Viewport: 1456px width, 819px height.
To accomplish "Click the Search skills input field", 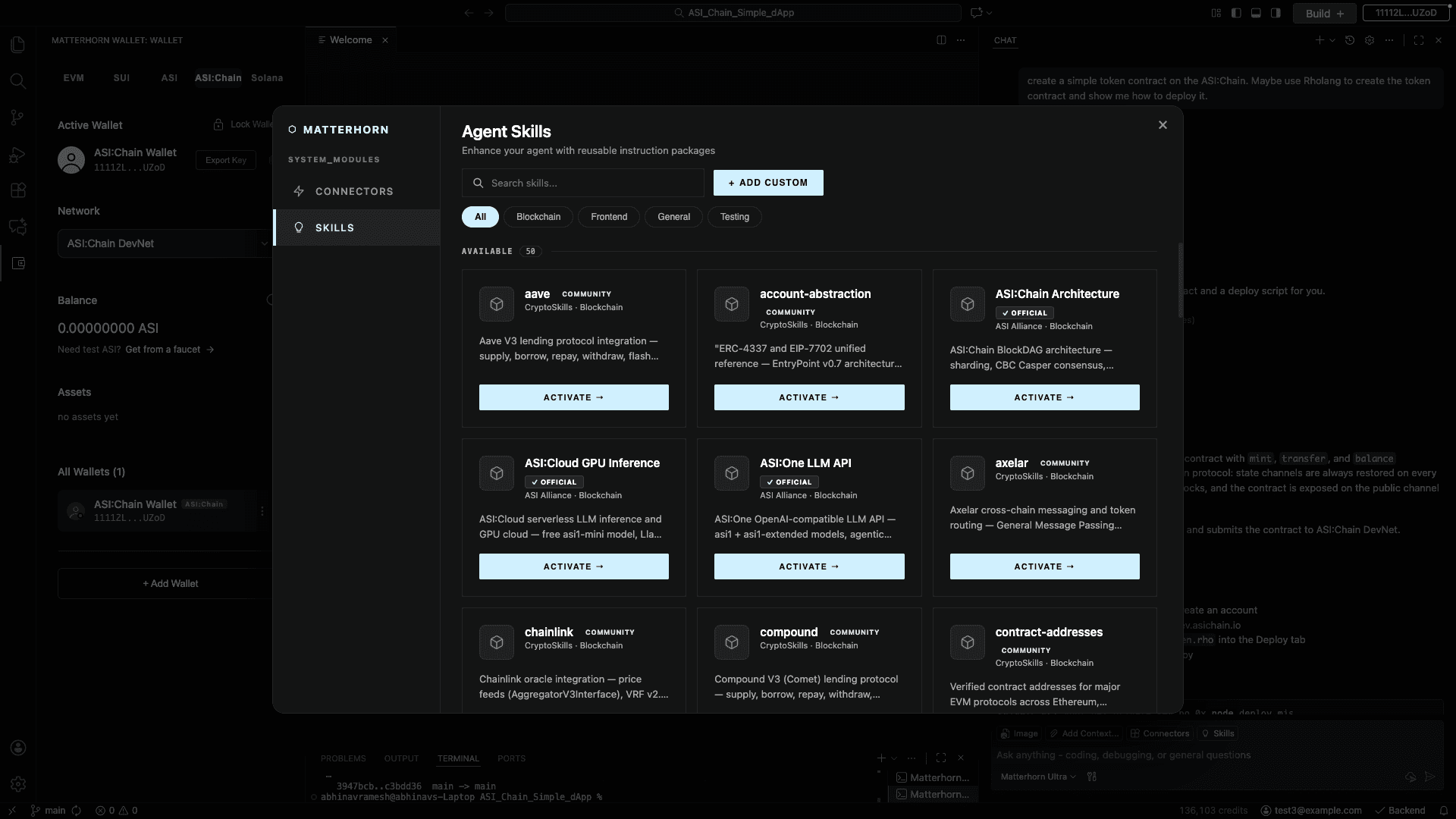I will 583,183.
